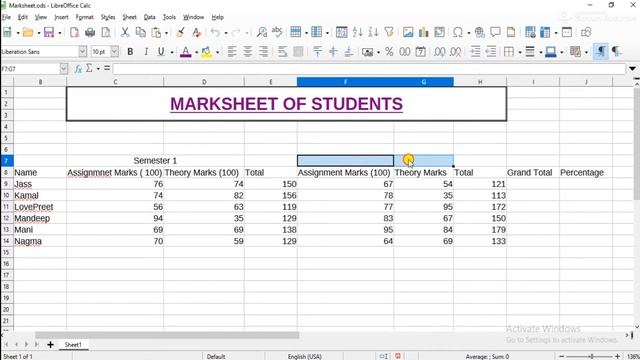The image size is (640, 360).
Task: Apply the yellow background color swatch
Action: tap(207, 52)
